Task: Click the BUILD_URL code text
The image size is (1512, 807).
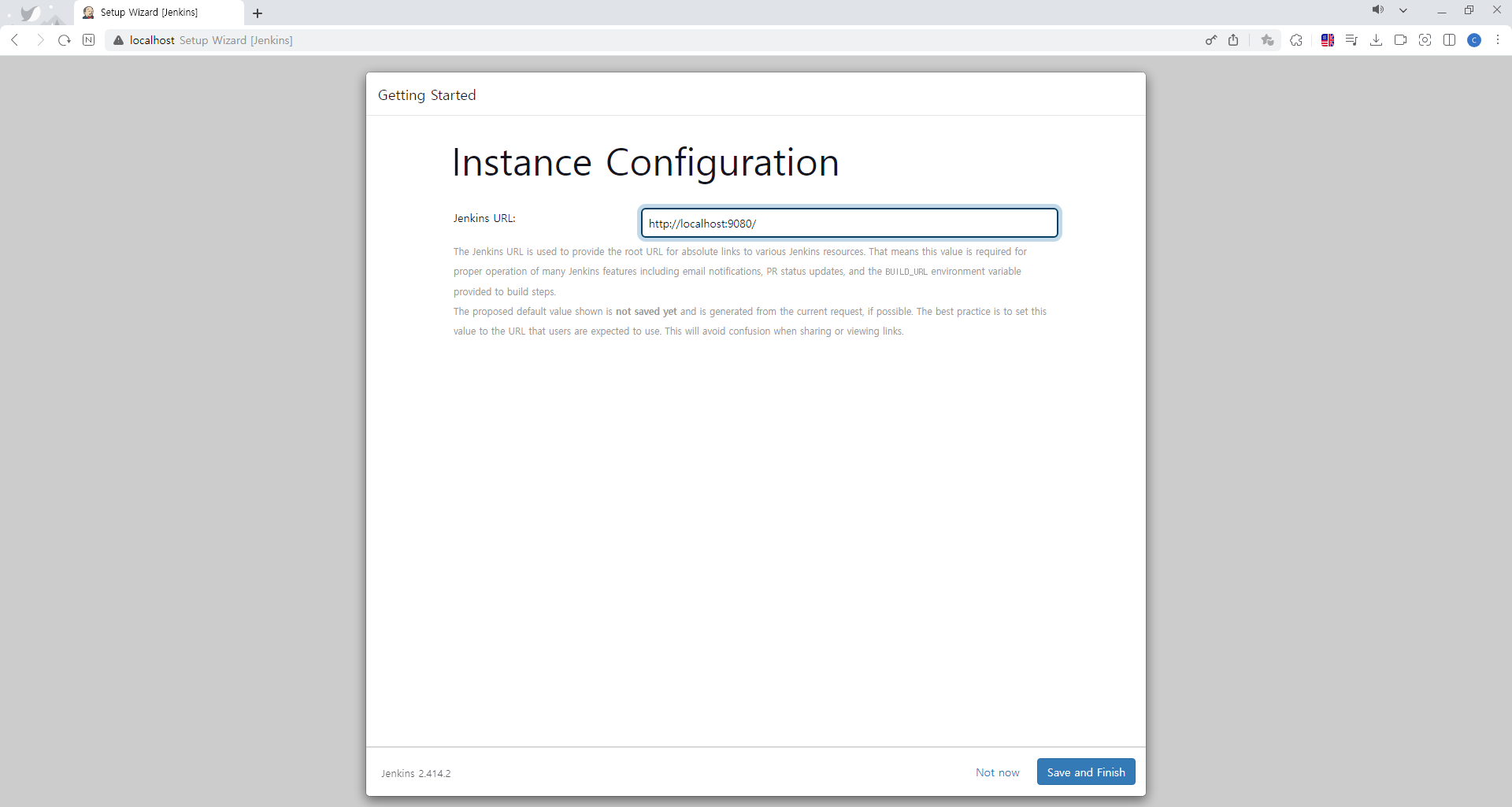Action: [x=906, y=272]
